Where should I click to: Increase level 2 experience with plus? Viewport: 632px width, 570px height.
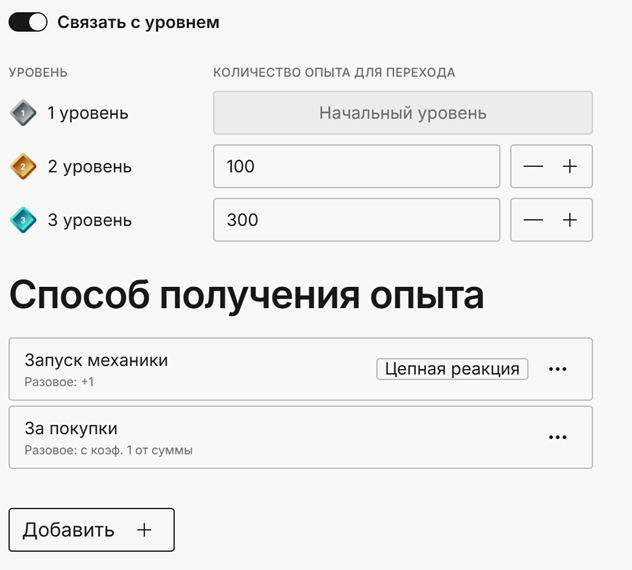(x=570, y=166)
